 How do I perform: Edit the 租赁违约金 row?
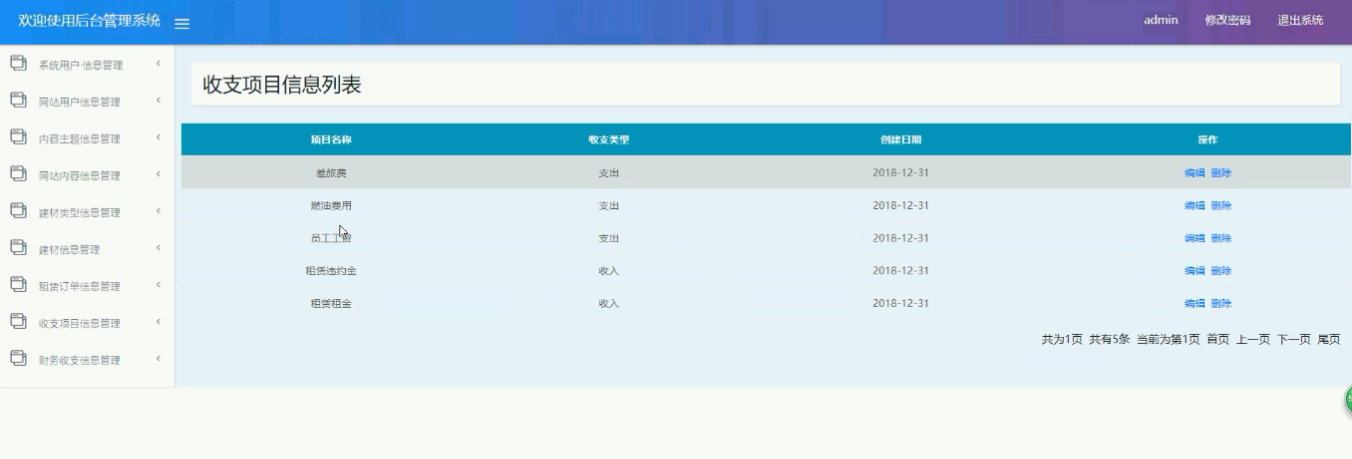point(1195,271)
